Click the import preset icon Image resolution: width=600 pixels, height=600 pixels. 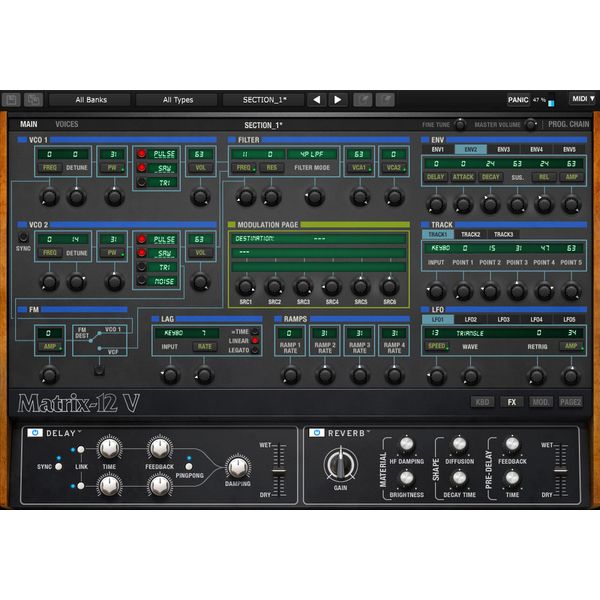362,100
